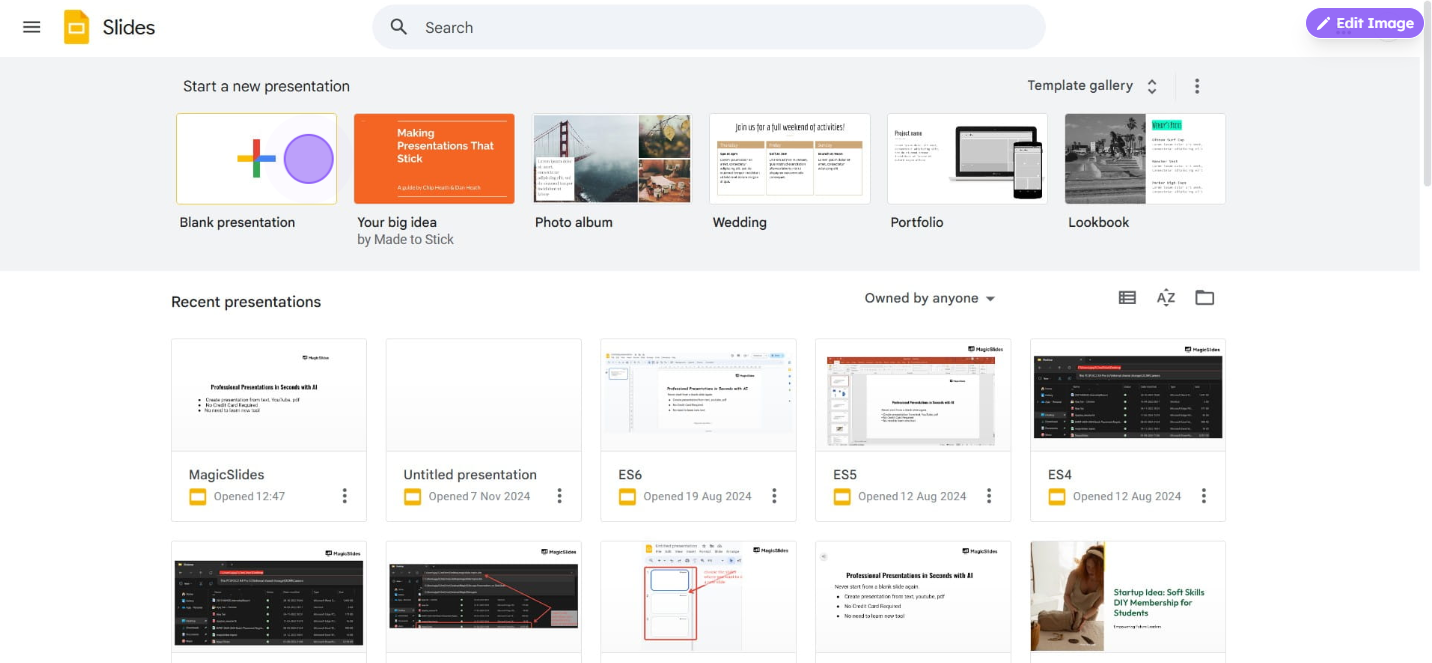Switch to list view
Screen dimensions: 1432x663
(x=1127, y=298)
